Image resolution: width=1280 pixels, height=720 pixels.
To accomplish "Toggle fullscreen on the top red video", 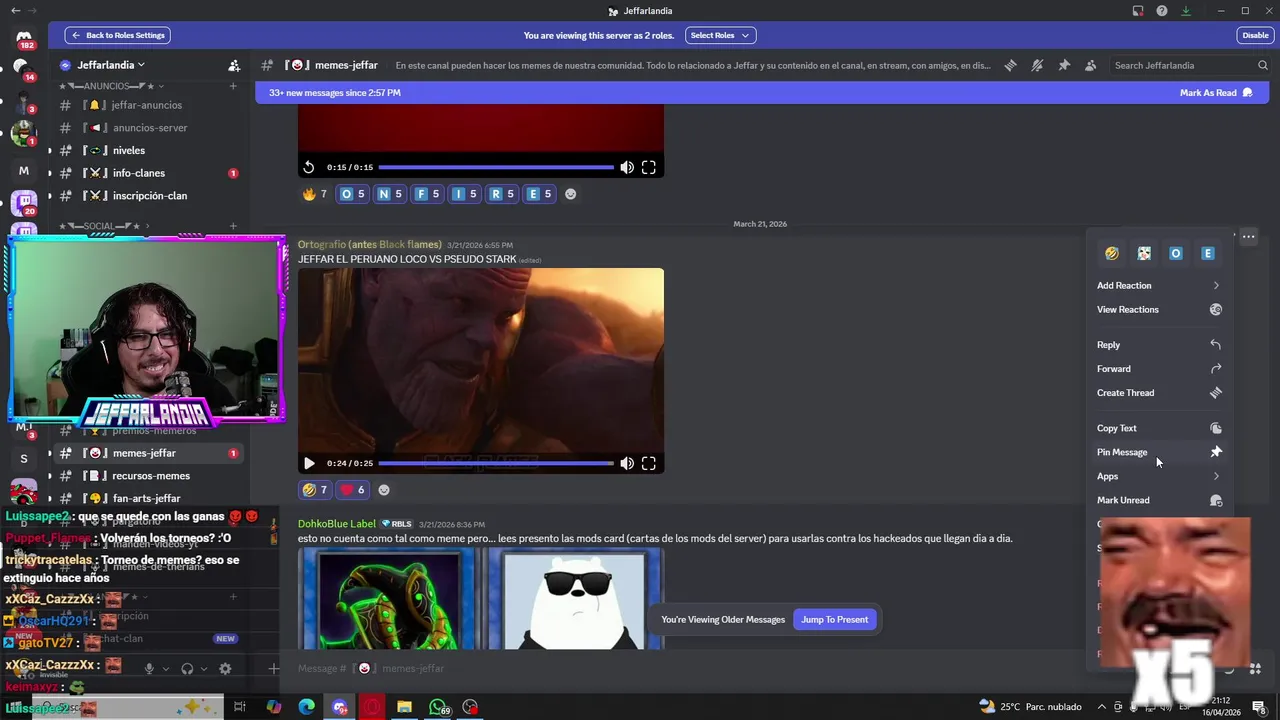I will 649,167.
